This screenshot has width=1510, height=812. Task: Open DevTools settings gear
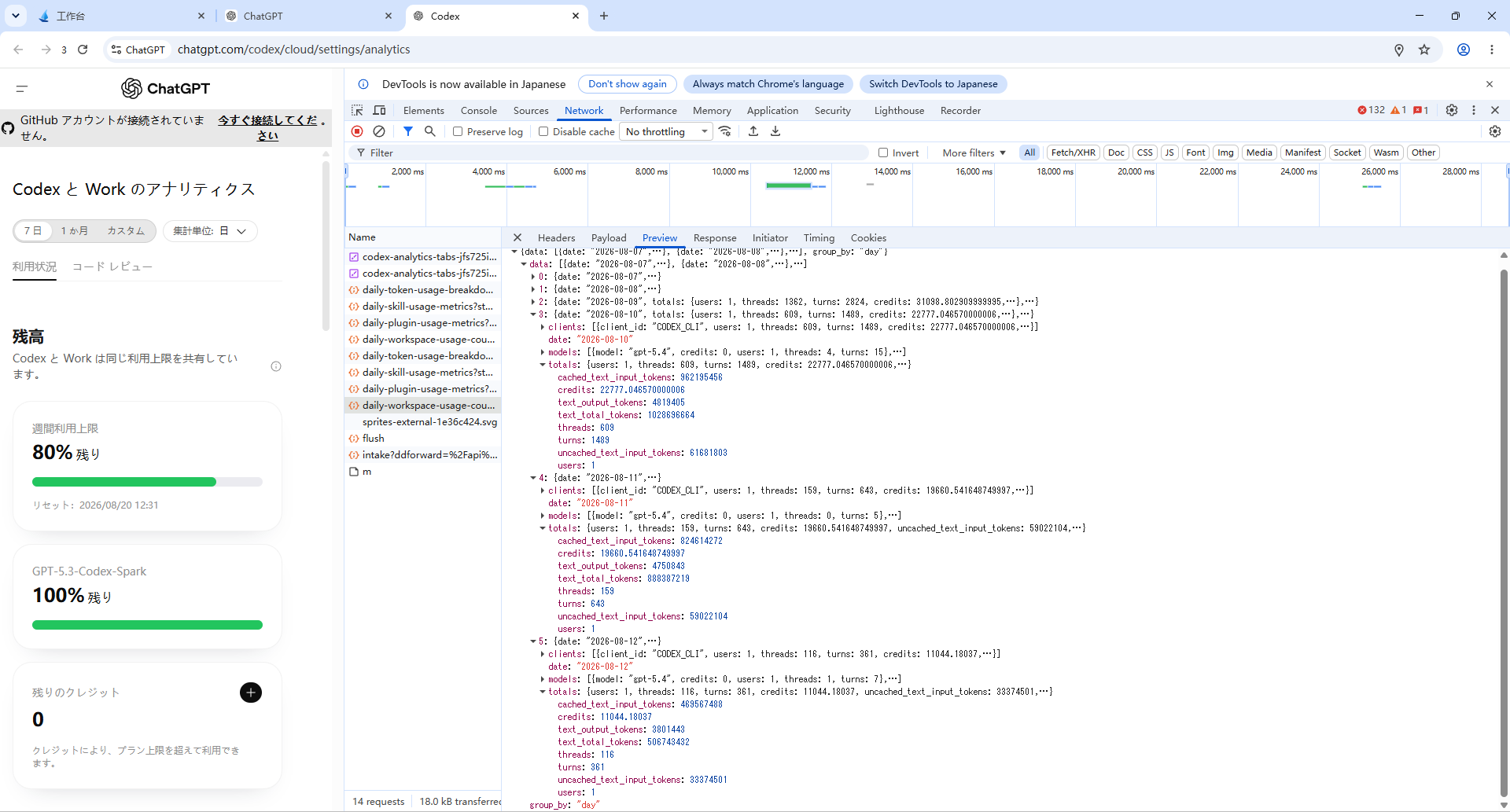(x=1452, y=110)
